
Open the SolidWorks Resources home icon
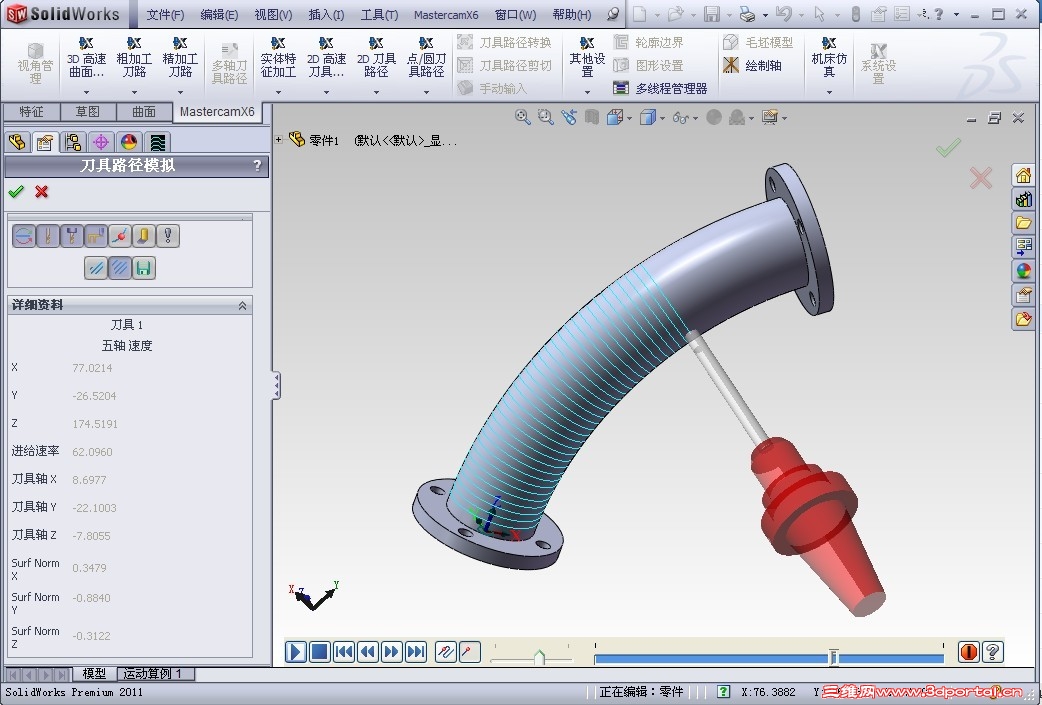[x=1023, y=175]
